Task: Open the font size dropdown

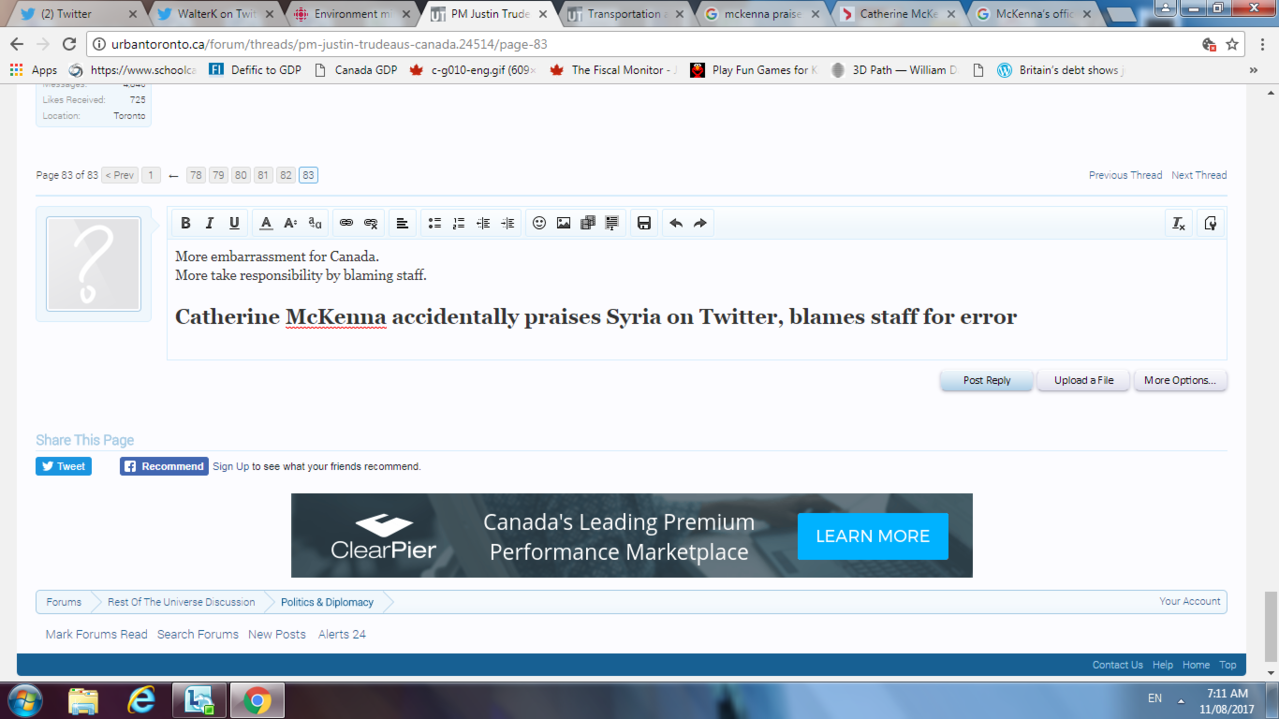Action: tap(290, 223)
